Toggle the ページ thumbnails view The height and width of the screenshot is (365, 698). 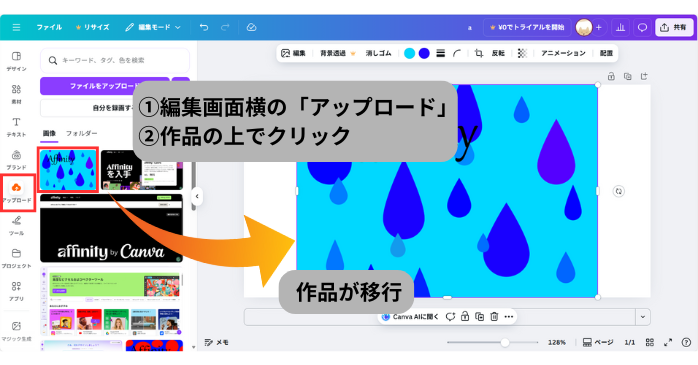[598, 342]
